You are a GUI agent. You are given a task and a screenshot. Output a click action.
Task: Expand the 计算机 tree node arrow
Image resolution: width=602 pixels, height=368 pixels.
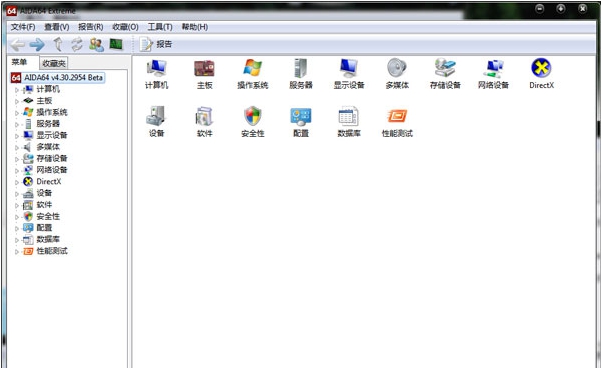[x=17, y=90]
